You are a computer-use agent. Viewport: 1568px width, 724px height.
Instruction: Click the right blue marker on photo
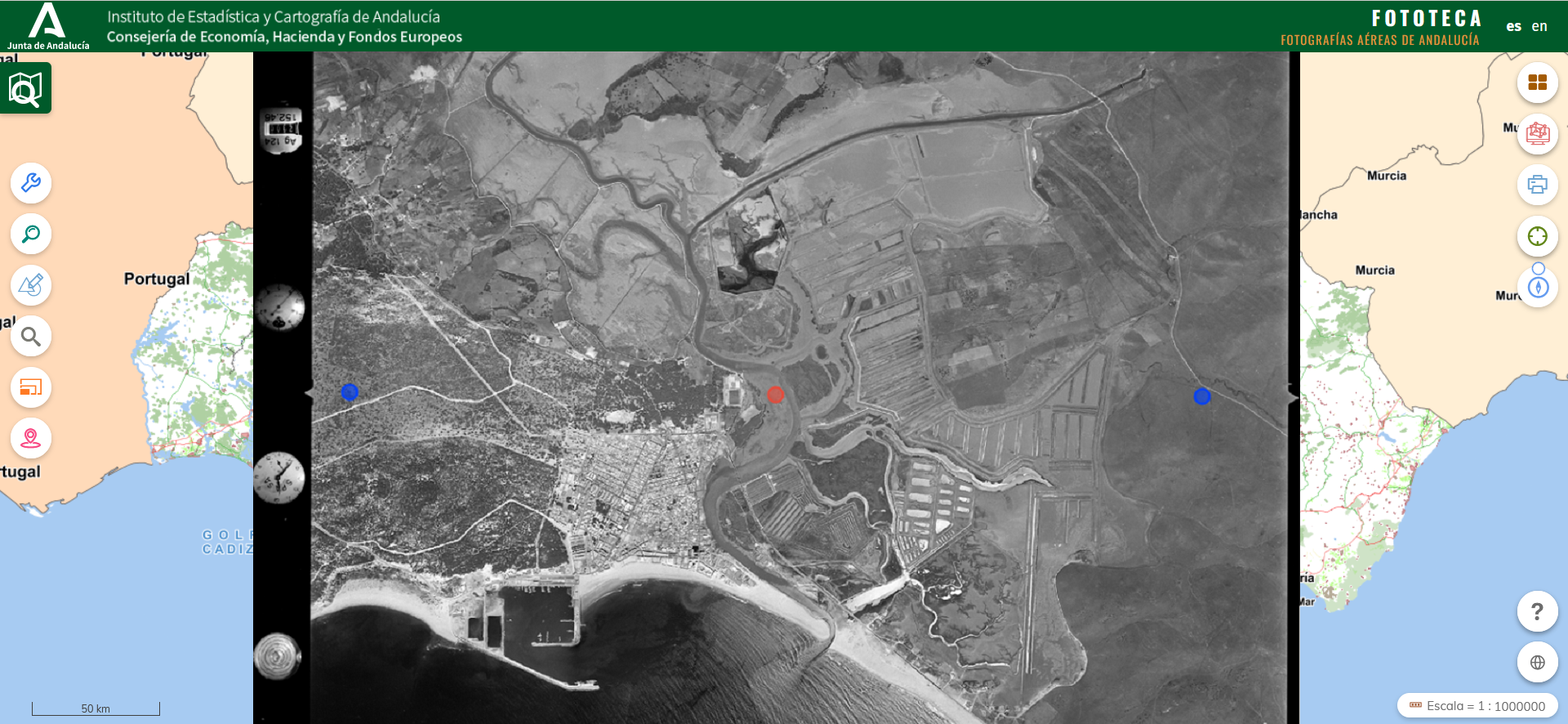click(x=1202, y=396)
